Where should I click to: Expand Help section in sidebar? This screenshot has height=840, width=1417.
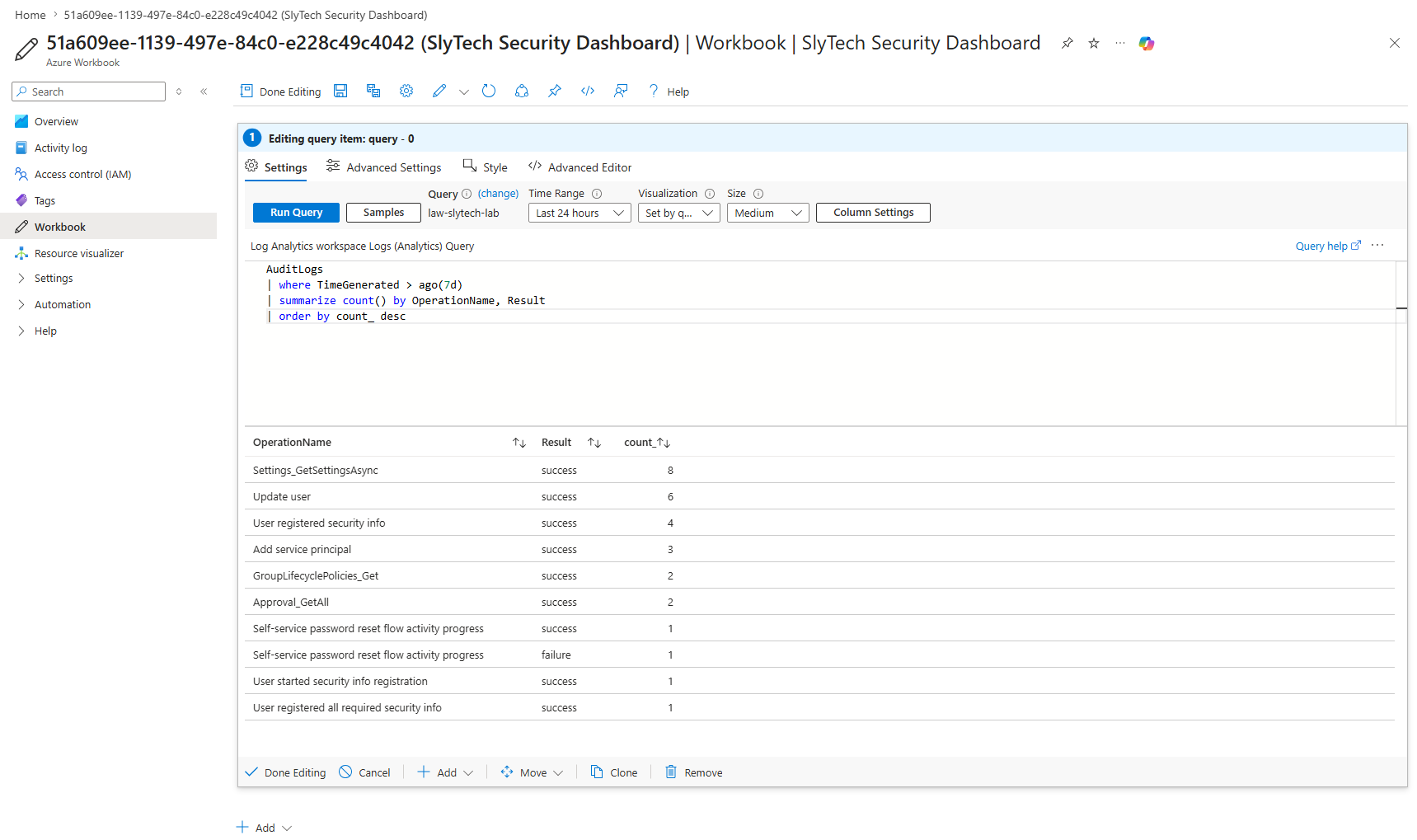(45, 331)
